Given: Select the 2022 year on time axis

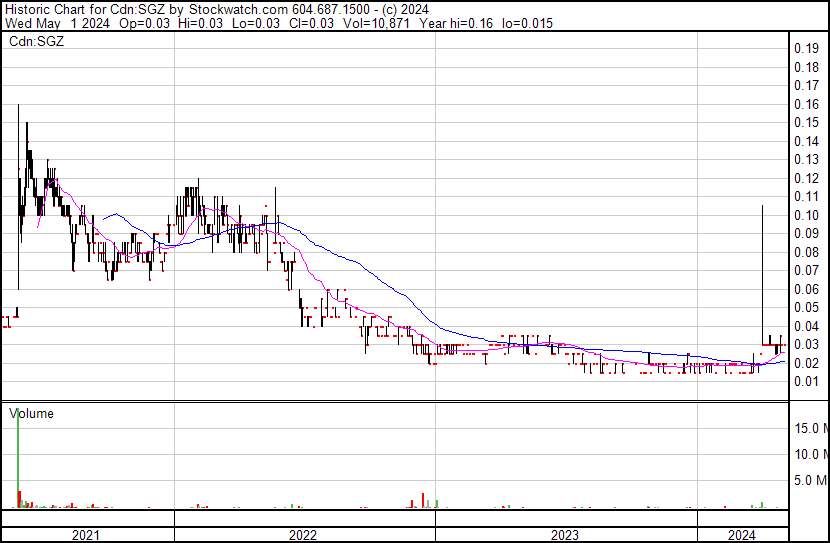Looking at the screenshot, I should coord(303,535).
